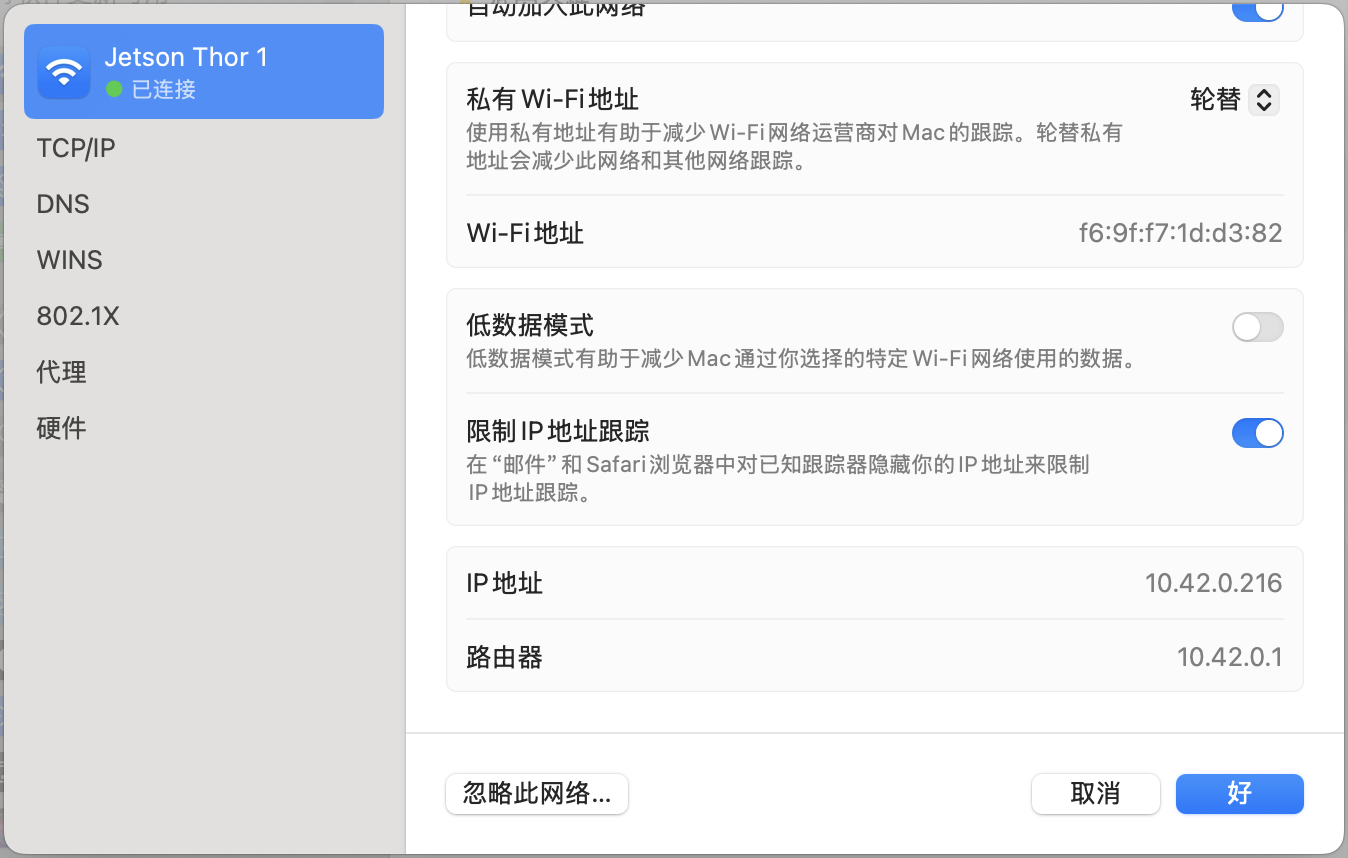Screen dimensions: 1348x858
Task: Click the IP address value 10.42.0.216
Action: point(1213,583)
